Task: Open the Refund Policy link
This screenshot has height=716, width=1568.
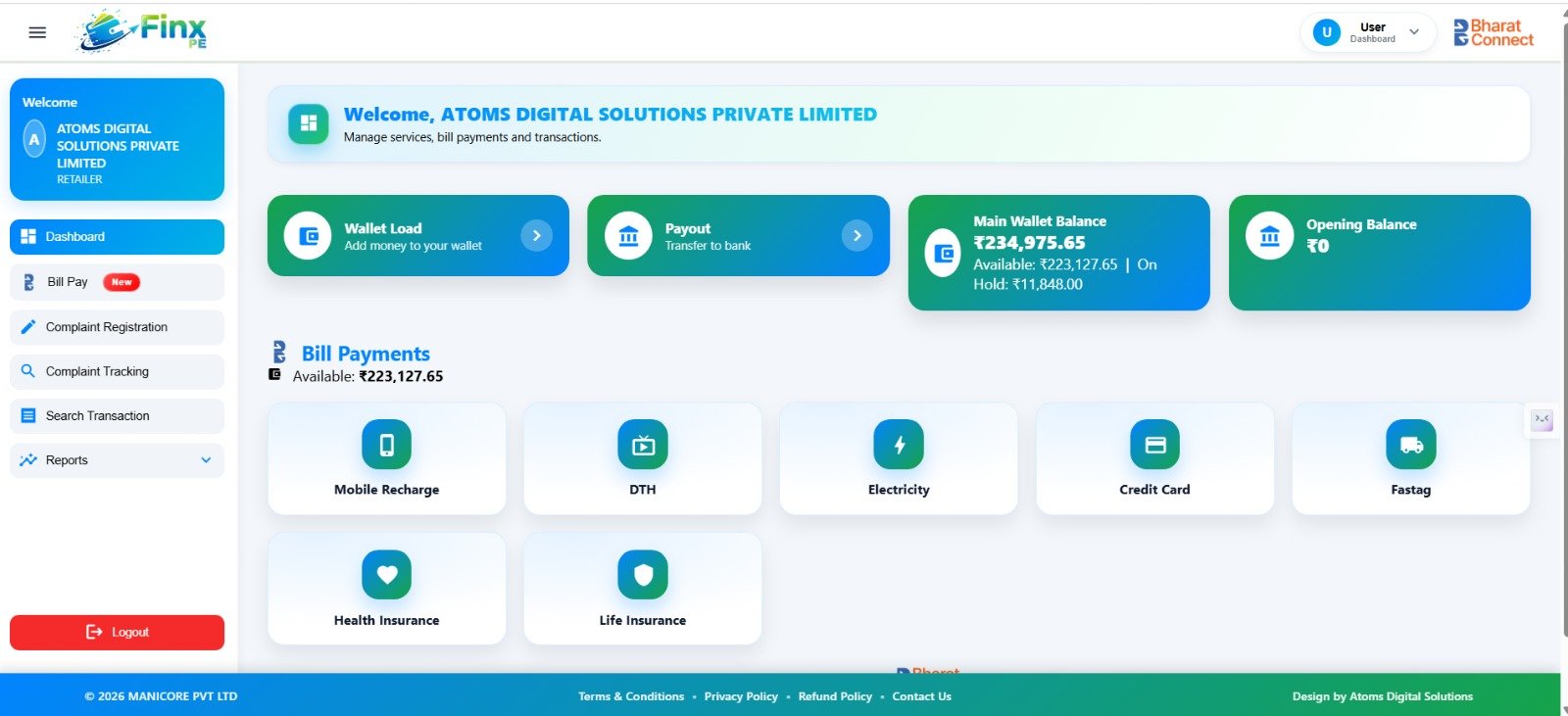Action: pos(835,696)
